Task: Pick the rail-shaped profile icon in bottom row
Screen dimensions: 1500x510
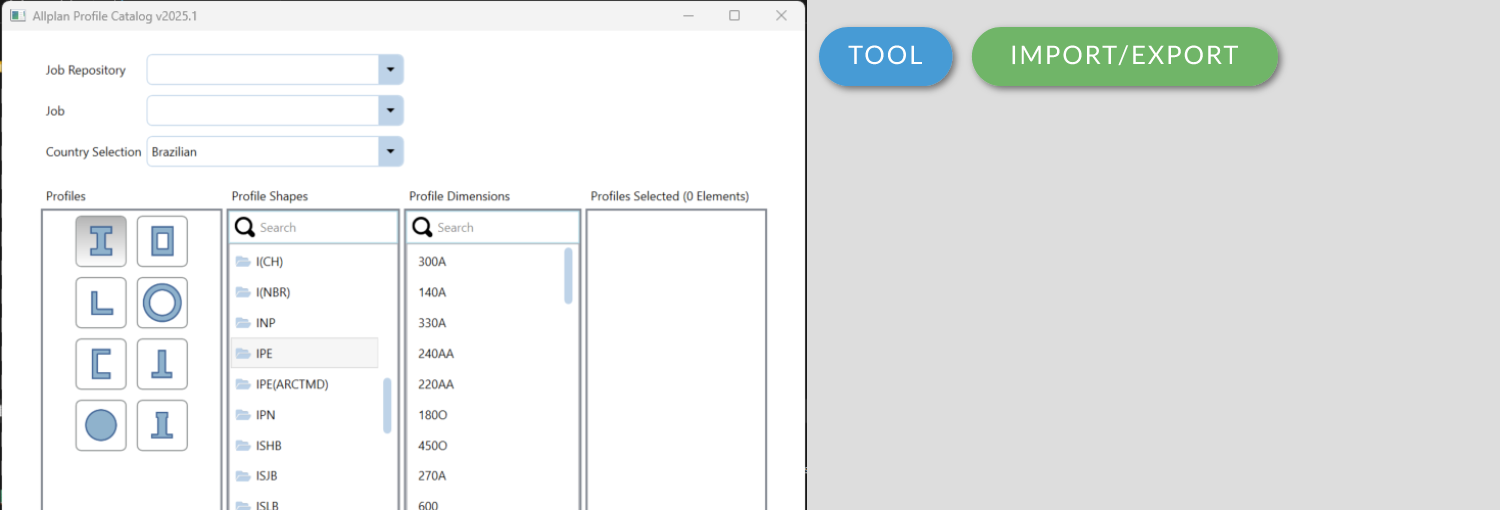Action: click(x=162, y=425)
